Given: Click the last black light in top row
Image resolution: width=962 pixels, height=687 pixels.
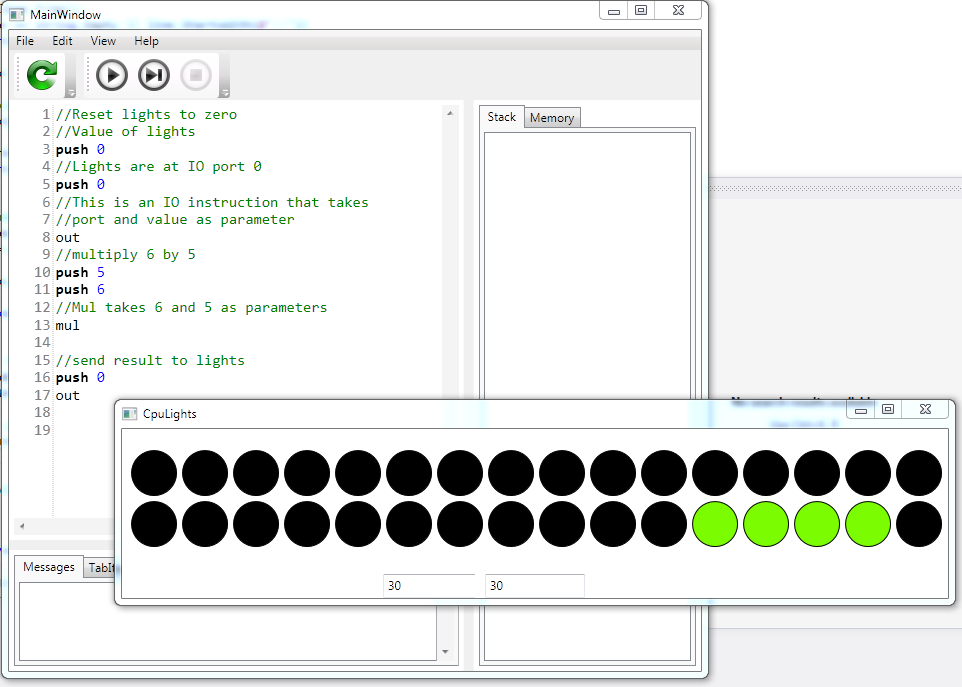Looking at the screenshot, I should point(919,473).
